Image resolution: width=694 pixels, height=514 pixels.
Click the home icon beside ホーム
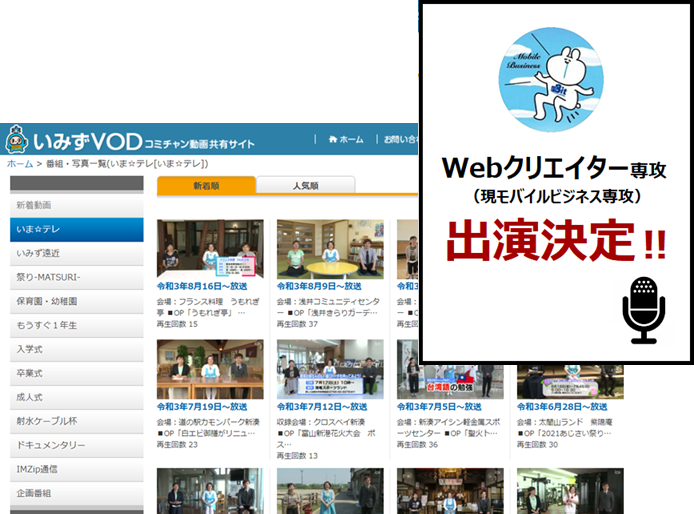coord(333,139)
